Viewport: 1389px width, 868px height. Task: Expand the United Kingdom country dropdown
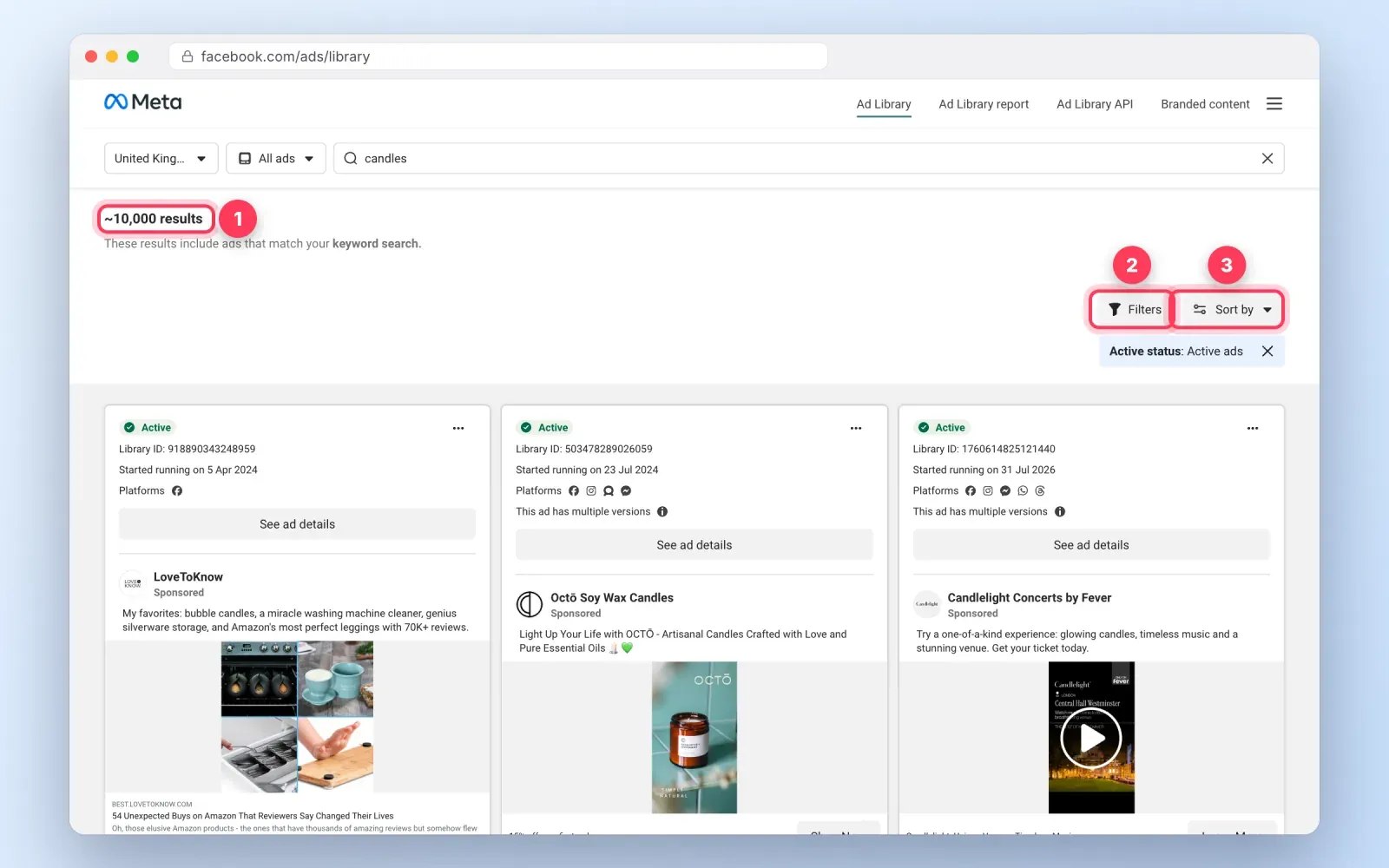(161, 158)
